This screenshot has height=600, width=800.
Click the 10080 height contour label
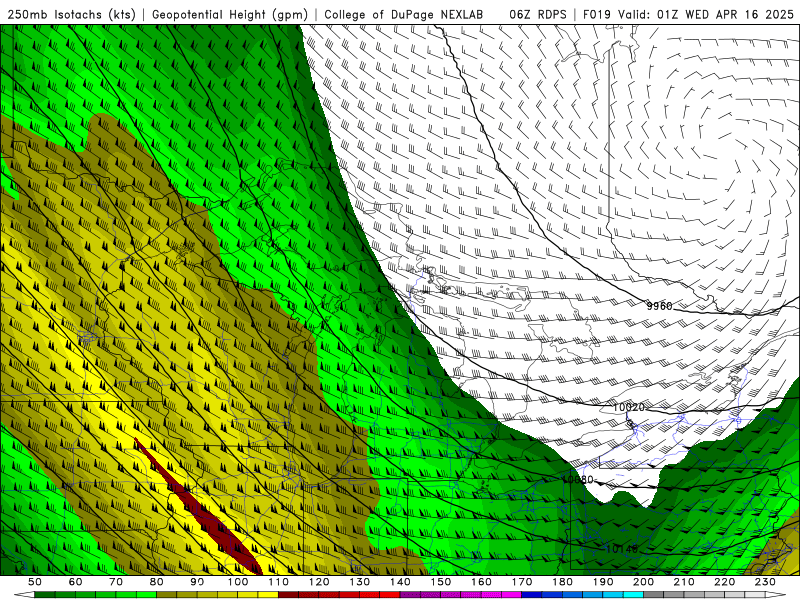(x=578, y=480)
